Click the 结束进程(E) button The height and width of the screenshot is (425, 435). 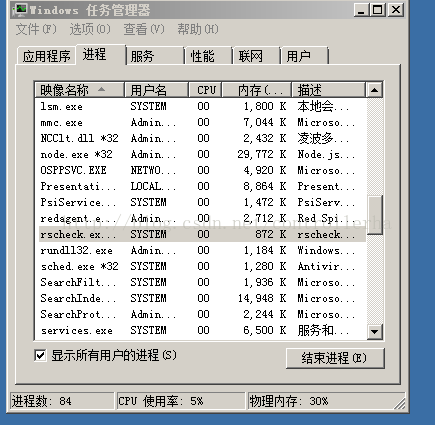tap(335, 358)
